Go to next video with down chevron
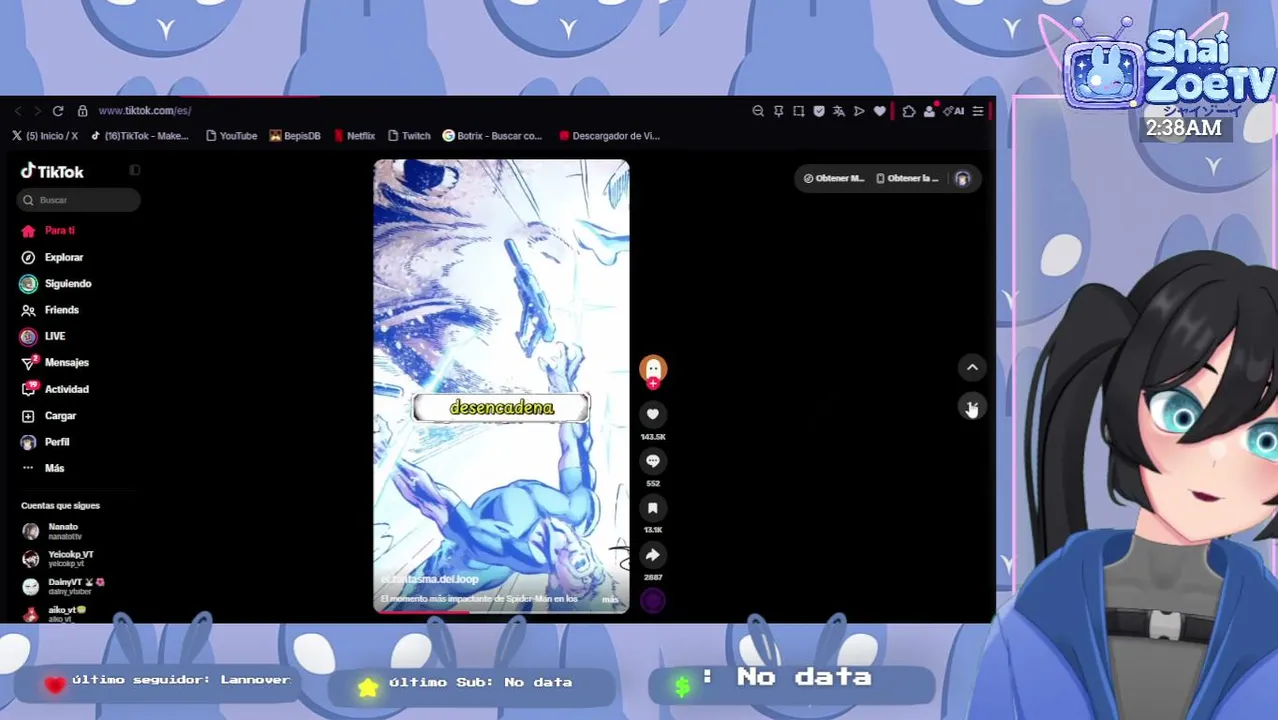The height and width of the screenshot is (720, 1278). tap(972, 407)
